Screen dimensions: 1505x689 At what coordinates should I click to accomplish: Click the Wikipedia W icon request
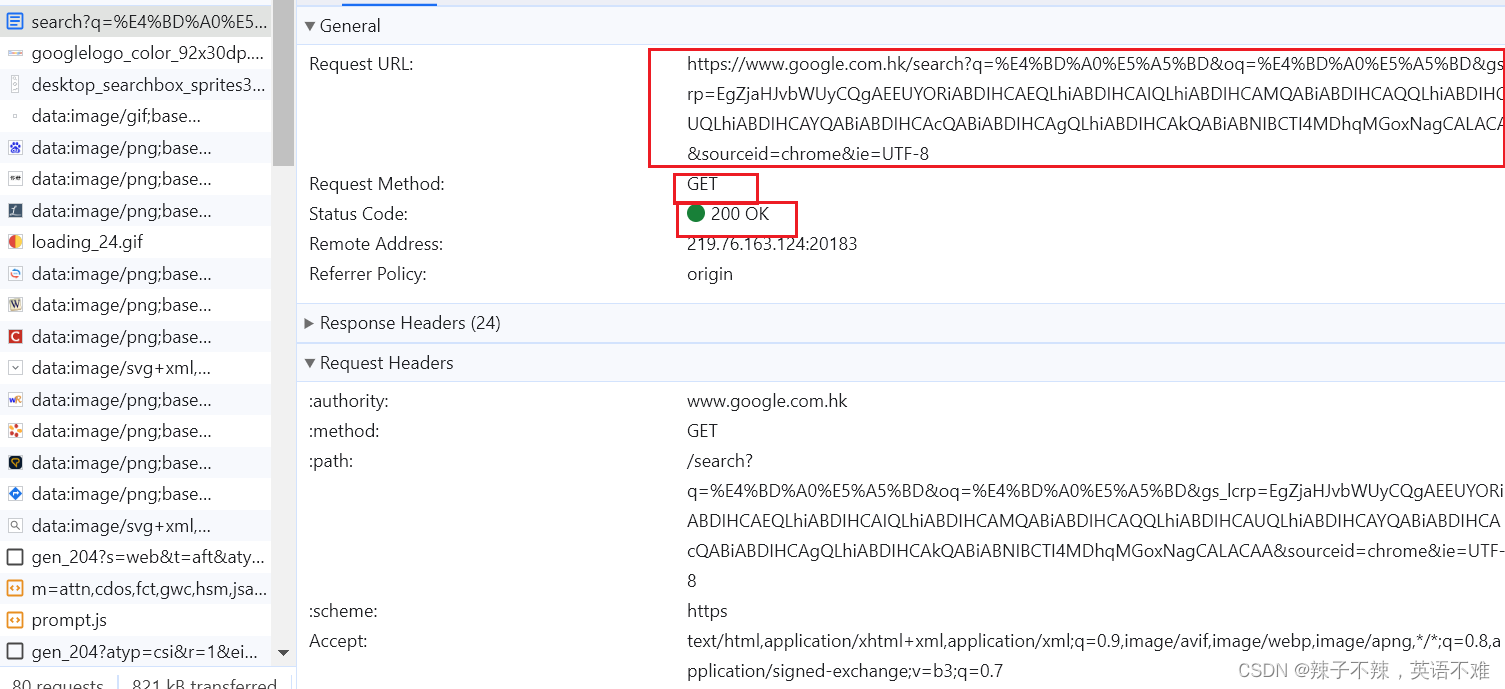click(15, 305)
